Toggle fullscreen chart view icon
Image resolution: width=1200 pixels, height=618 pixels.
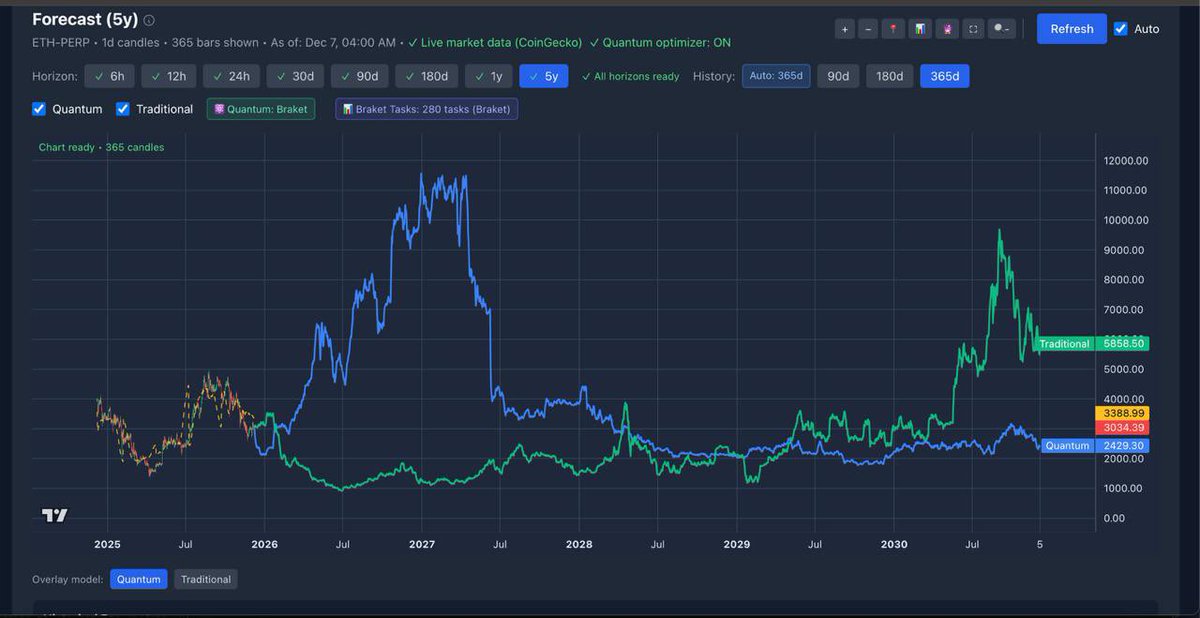pyautogui.click(x=972, y=29)
